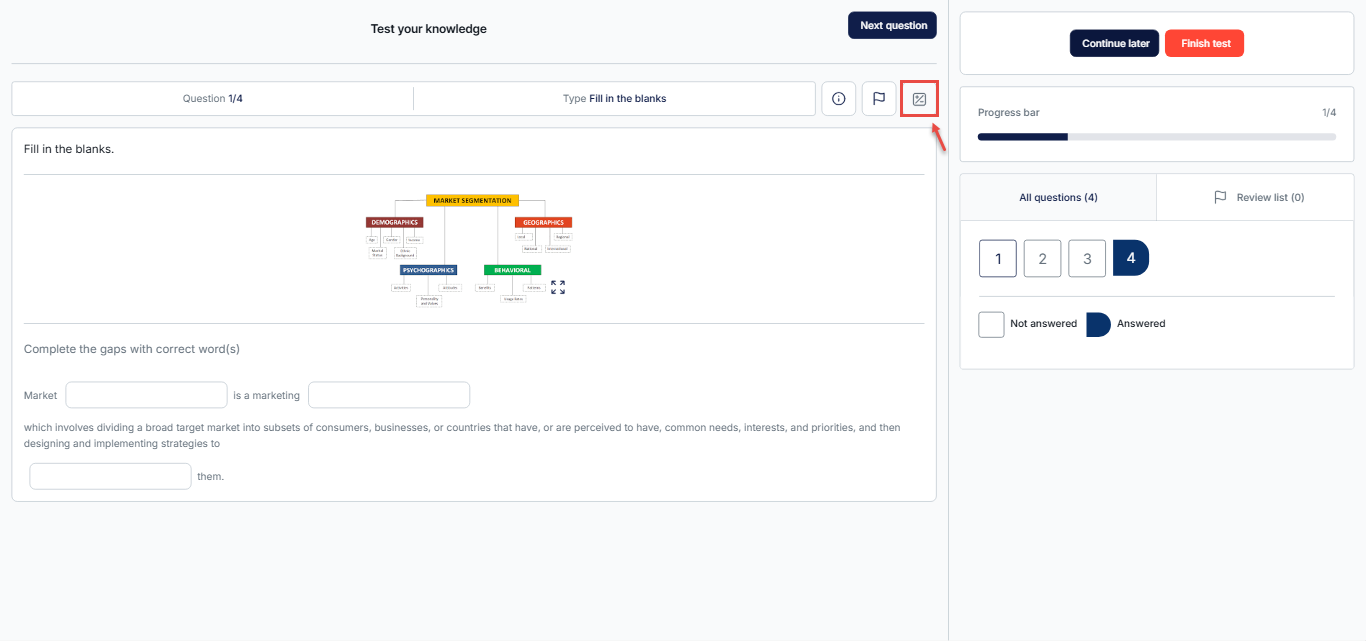Jump to question 1 in navigator
The width and height of the screenshot is (1366, 641).
coord(998,258)
